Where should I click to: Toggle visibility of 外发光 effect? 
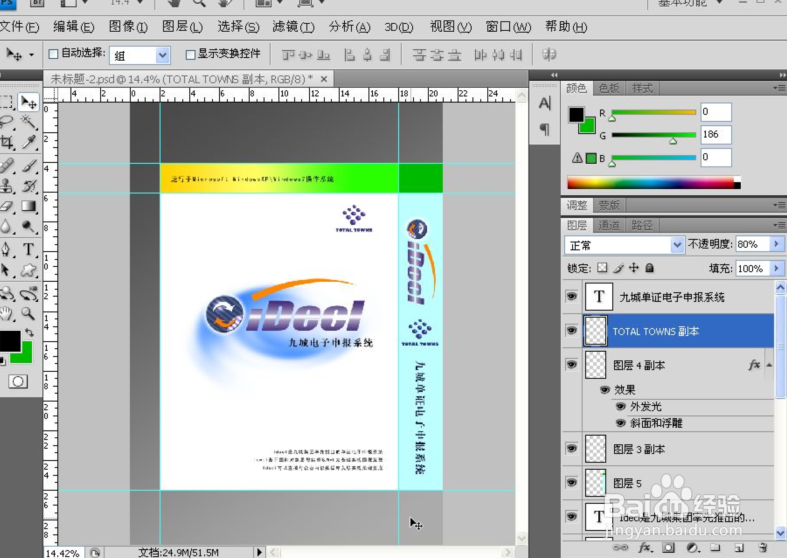pyautogui.click(x=621, y=406)
